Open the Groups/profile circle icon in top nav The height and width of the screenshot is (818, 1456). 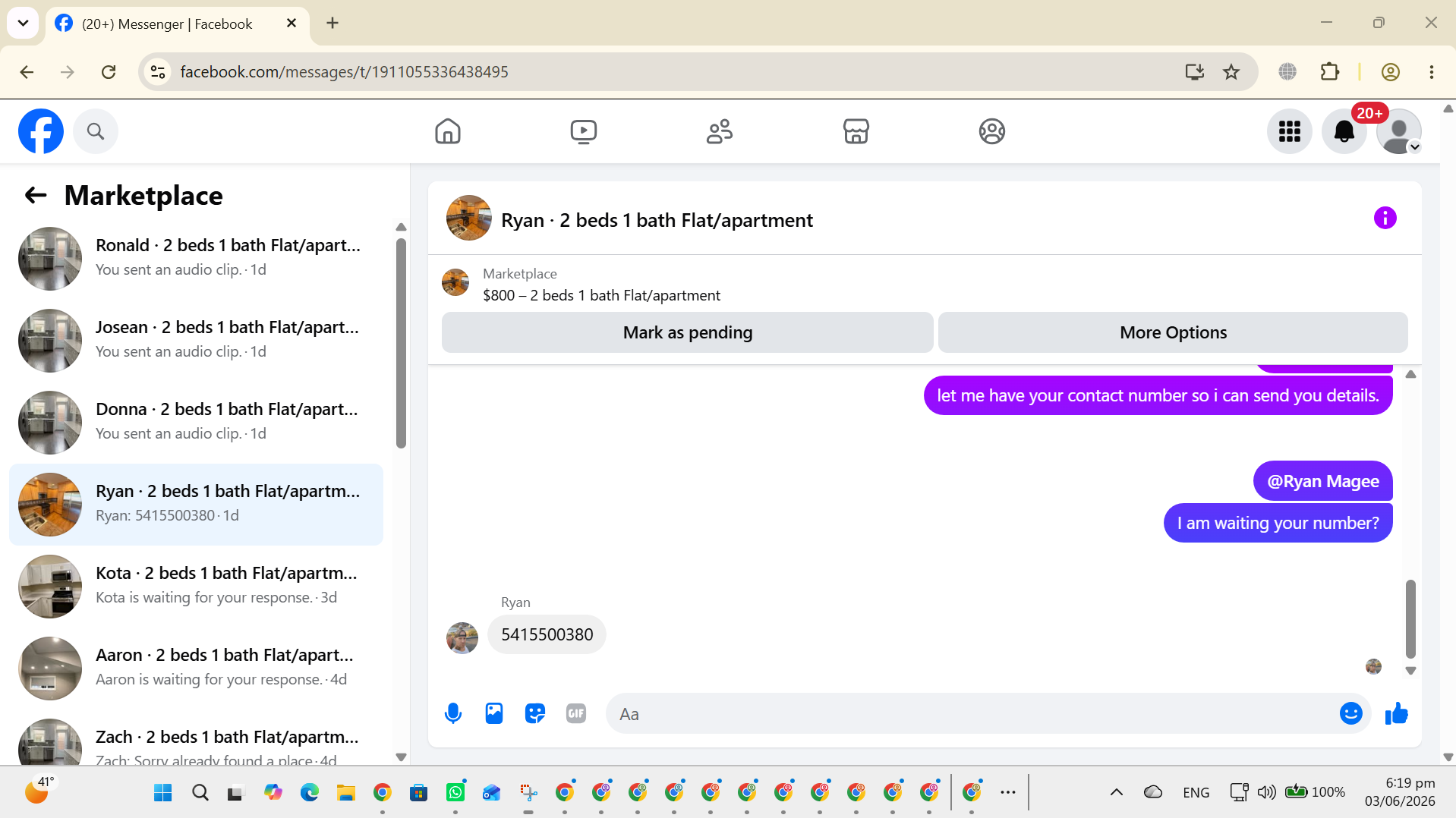point(992,131)
